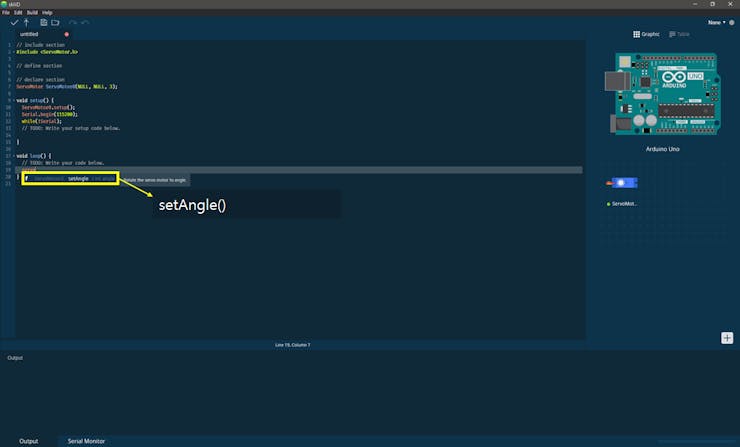The width and height of the screenshot is (740, 447).
Task: Click the ServoMotor component image
Action: click(622, 183)
